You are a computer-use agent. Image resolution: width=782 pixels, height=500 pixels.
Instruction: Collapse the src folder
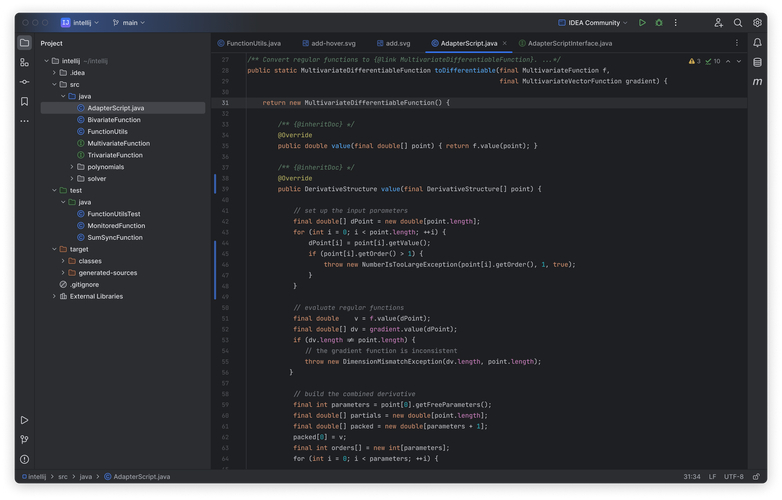[54, 85]
